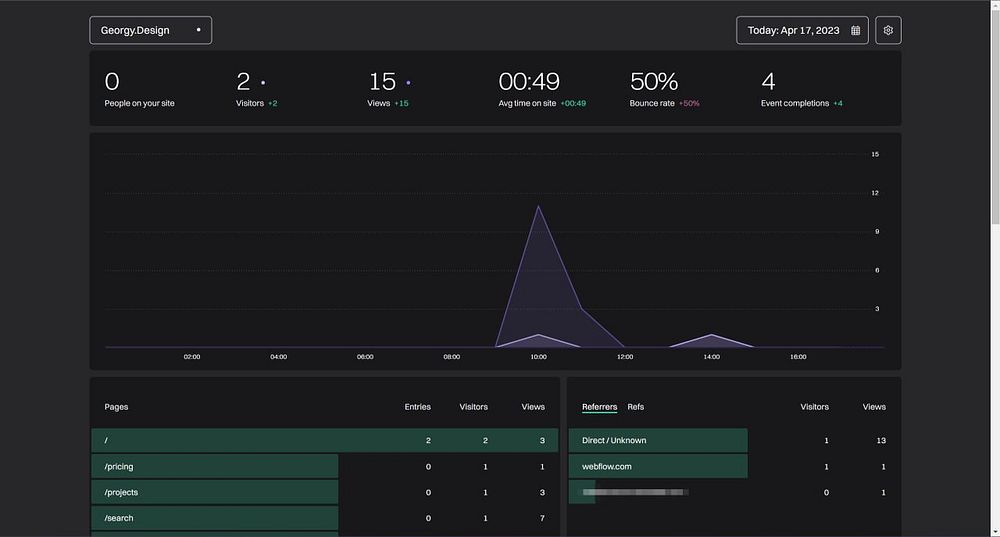Click the Visitors stat label
Screen dimensions: 1000x537
click(249, 103)
